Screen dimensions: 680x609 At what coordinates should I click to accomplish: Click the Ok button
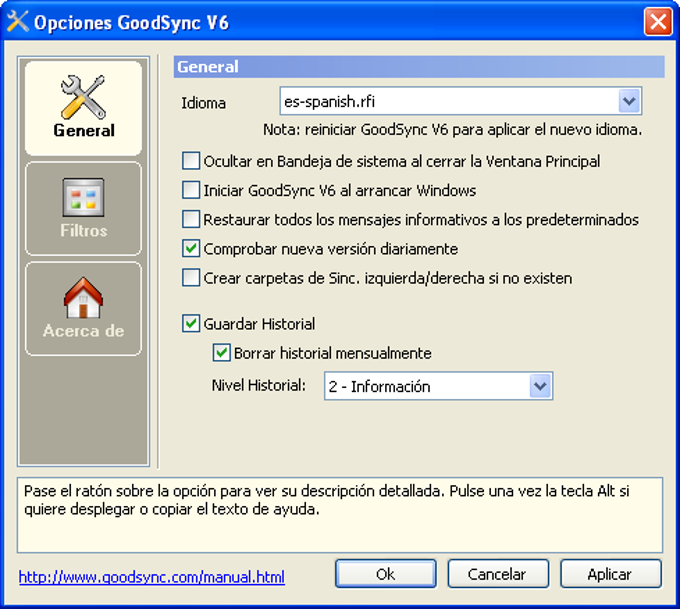click(x=386, y=574)
